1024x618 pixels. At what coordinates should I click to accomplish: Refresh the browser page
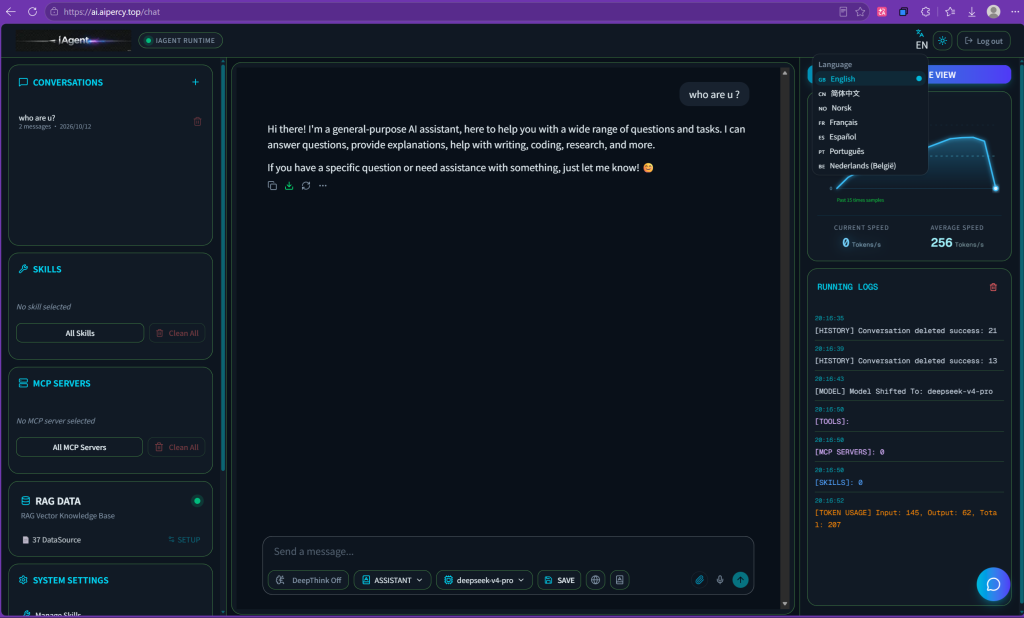click(x=32, y=12)
